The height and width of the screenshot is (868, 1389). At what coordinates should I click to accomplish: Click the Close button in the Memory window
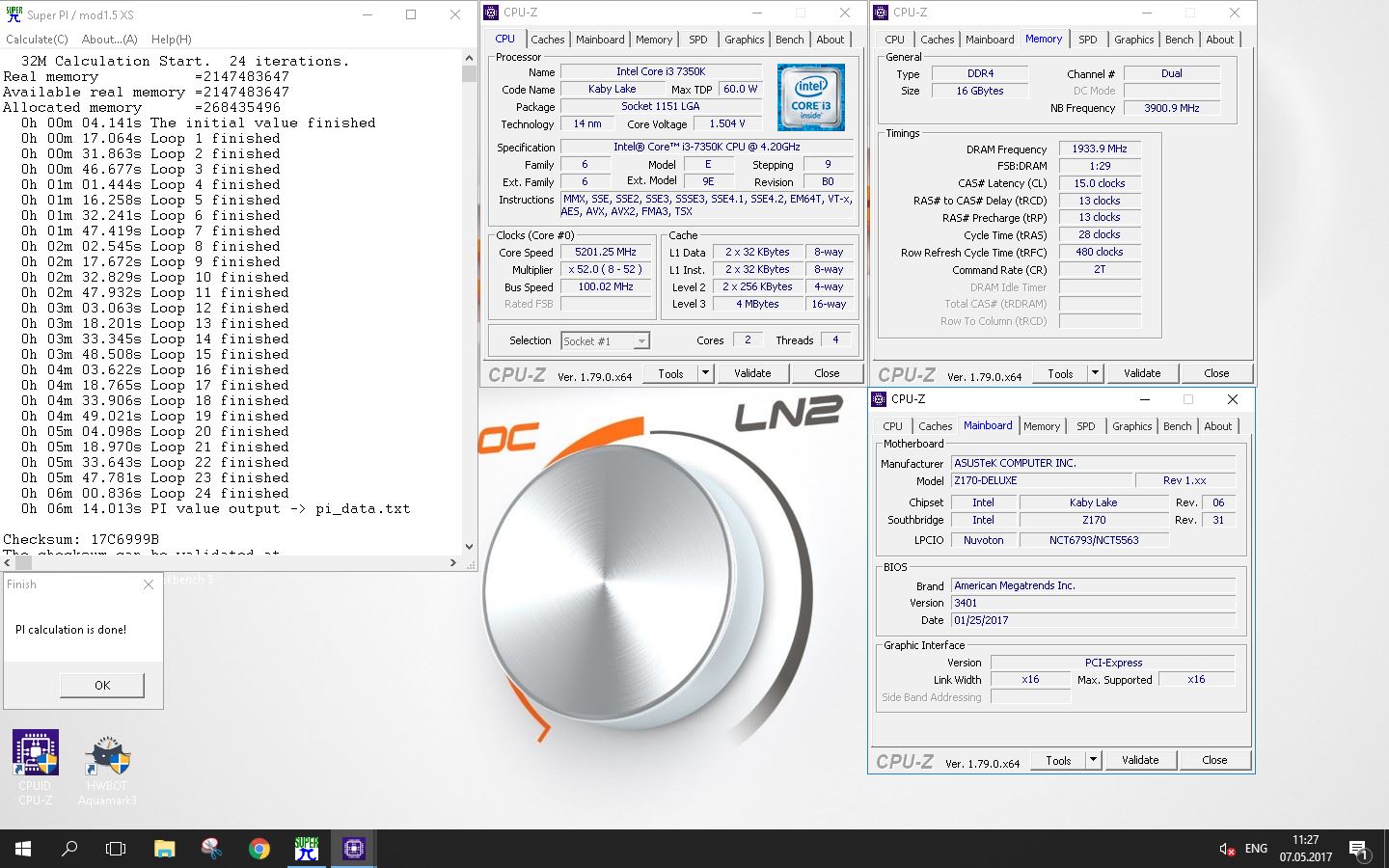pyautogui.click(x=1216, y=373)
